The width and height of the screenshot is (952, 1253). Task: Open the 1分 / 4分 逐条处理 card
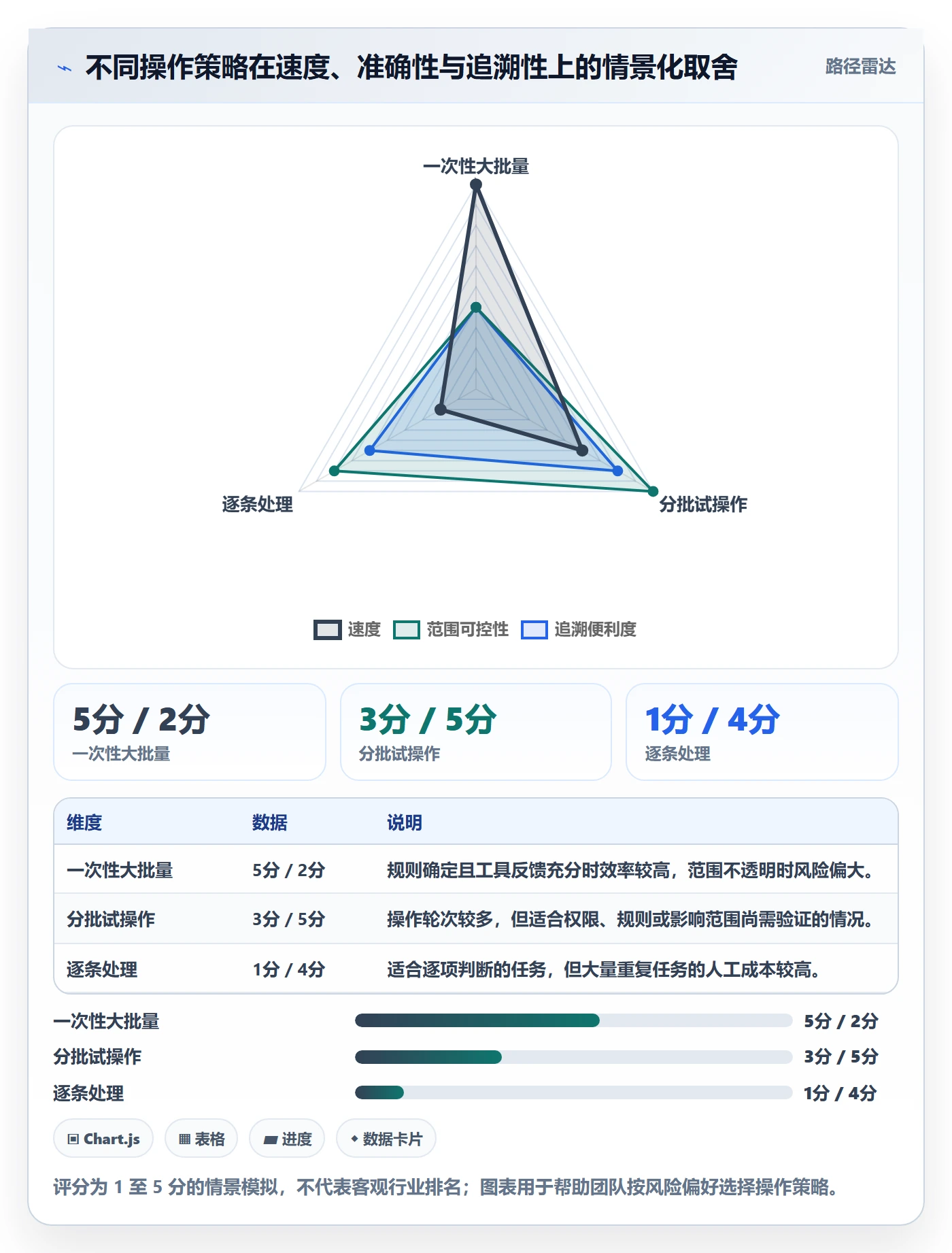pos(762,732)
